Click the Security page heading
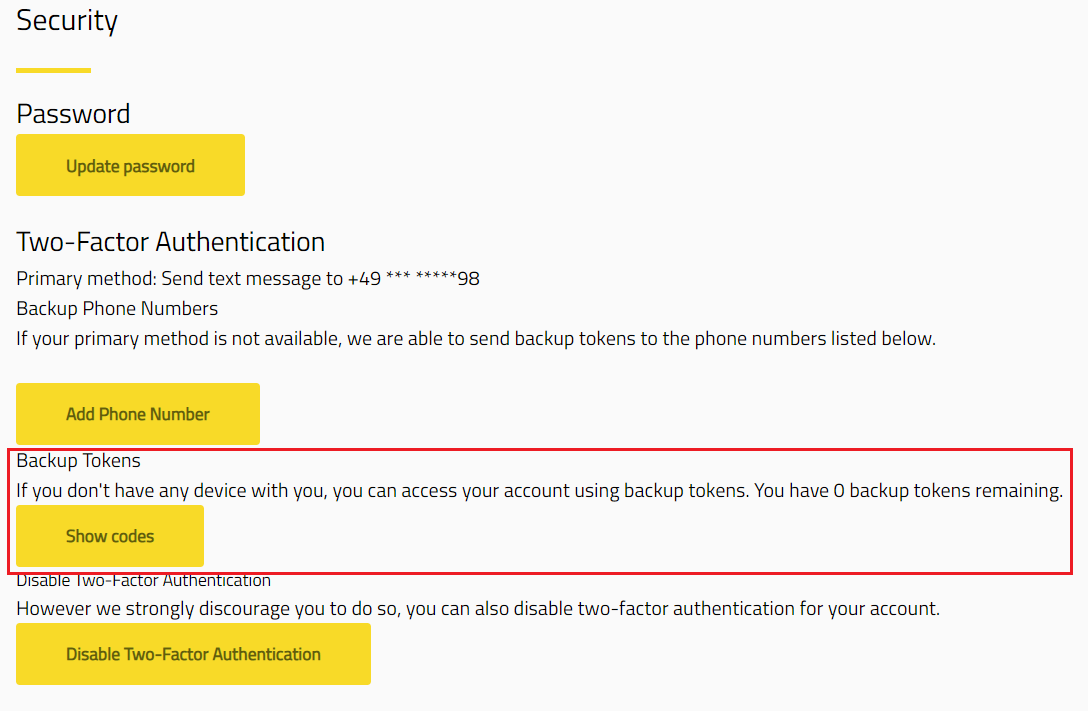1088x711 pixels. (x=67, y=21)
